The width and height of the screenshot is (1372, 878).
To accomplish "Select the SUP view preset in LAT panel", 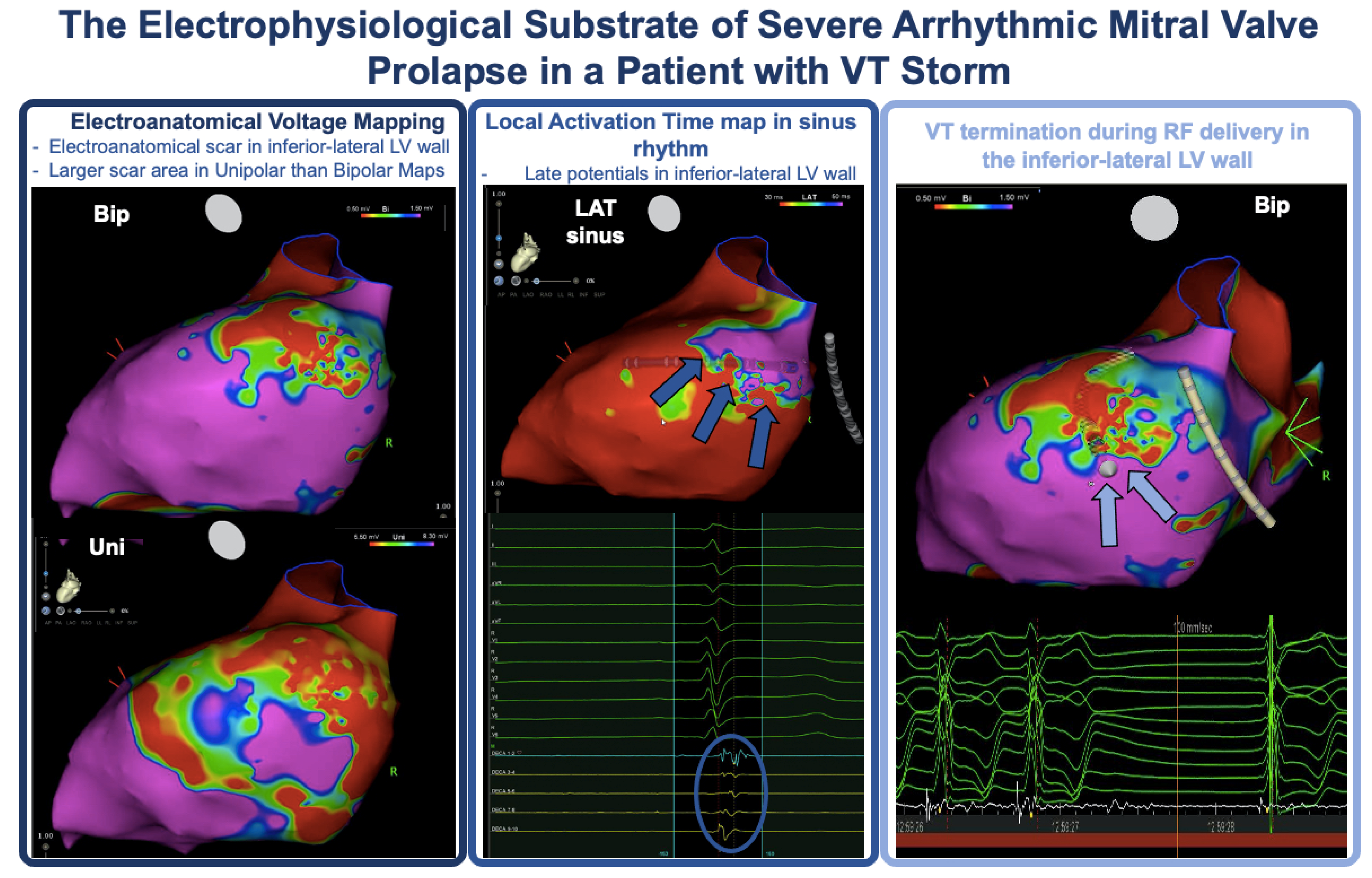I will click(x=599, y=295).
